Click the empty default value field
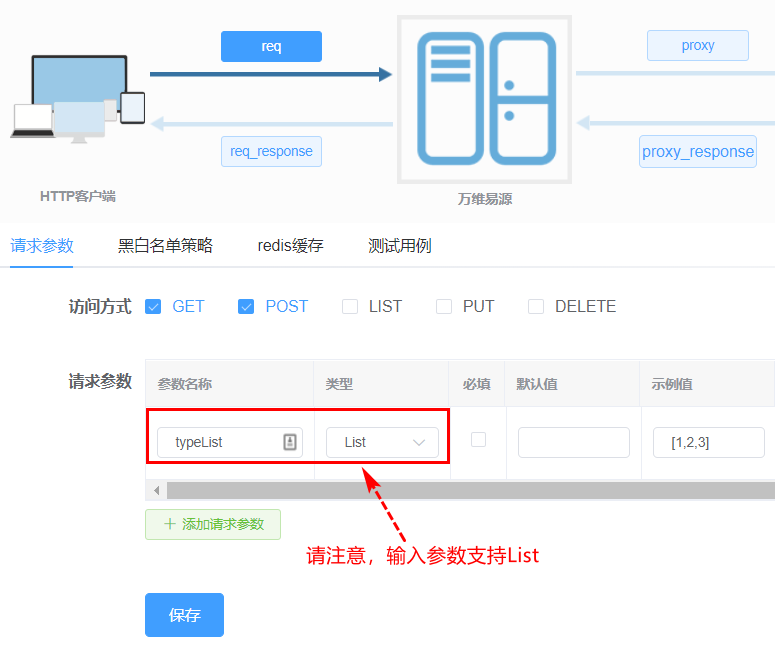Image resolution: width=775 pixels, height=655 pixels. [x=573, y=442]
